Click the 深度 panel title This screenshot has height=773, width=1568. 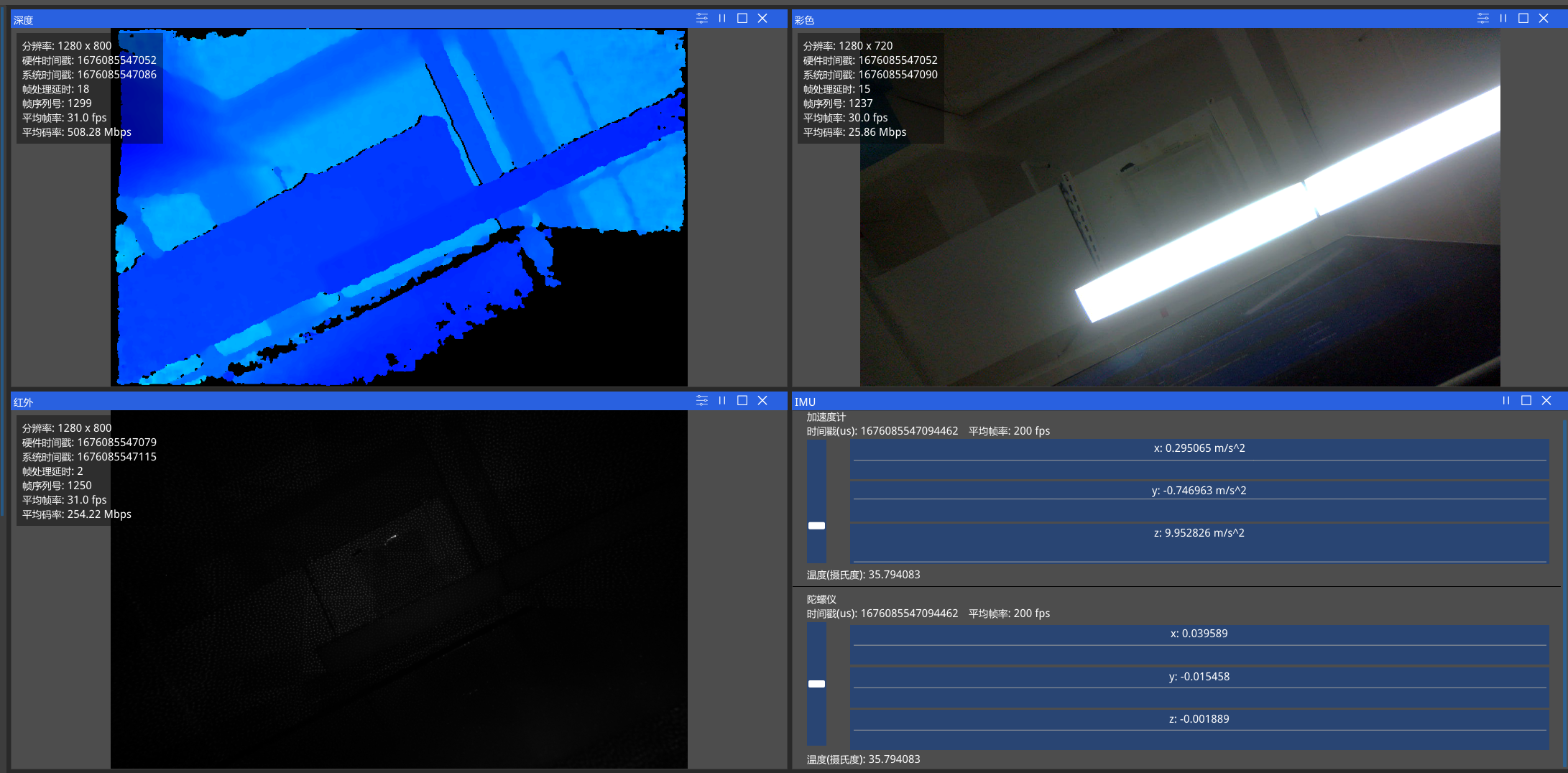coord(23,20)
